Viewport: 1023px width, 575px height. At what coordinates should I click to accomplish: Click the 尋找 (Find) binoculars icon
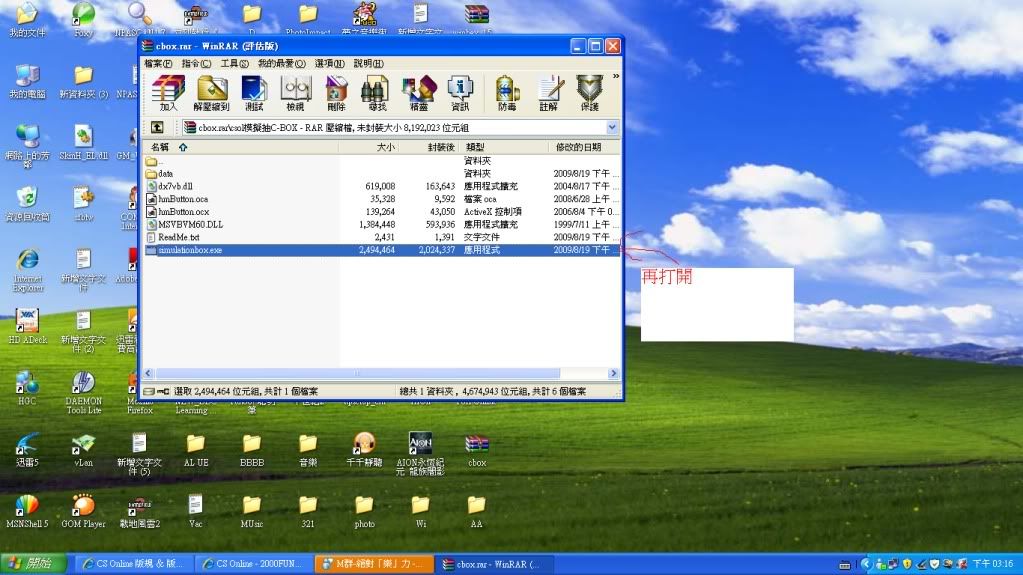(x=376, y=92)
